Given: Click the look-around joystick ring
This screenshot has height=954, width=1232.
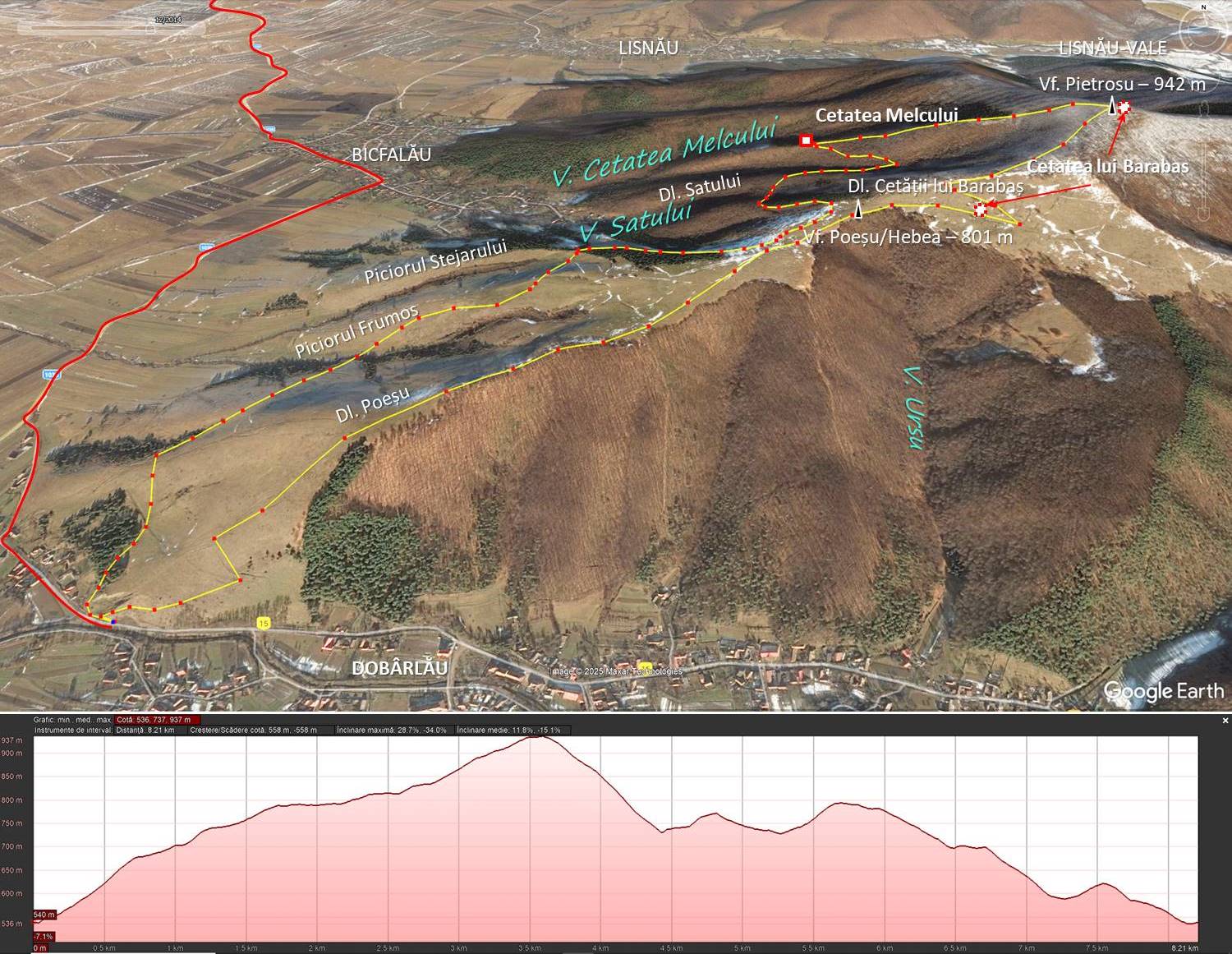Looking at the screenshot, I should pyautogui.click(x=1204, y=33).
